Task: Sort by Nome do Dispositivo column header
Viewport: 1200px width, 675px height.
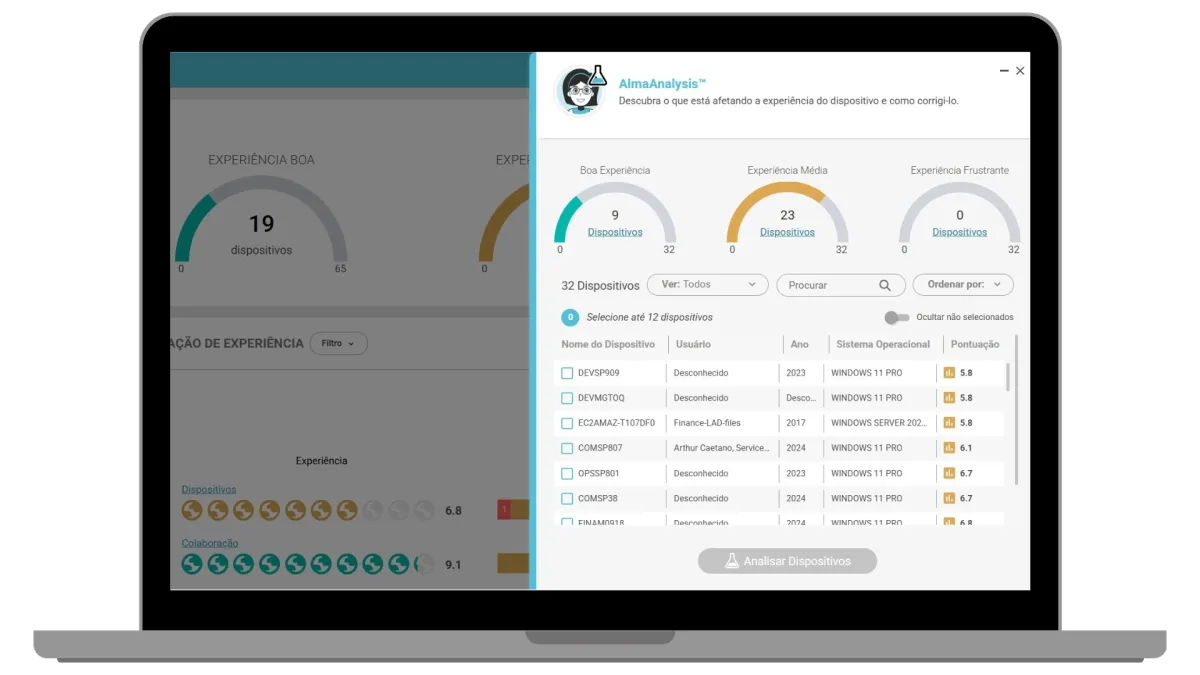Action: tap(608, 344)
